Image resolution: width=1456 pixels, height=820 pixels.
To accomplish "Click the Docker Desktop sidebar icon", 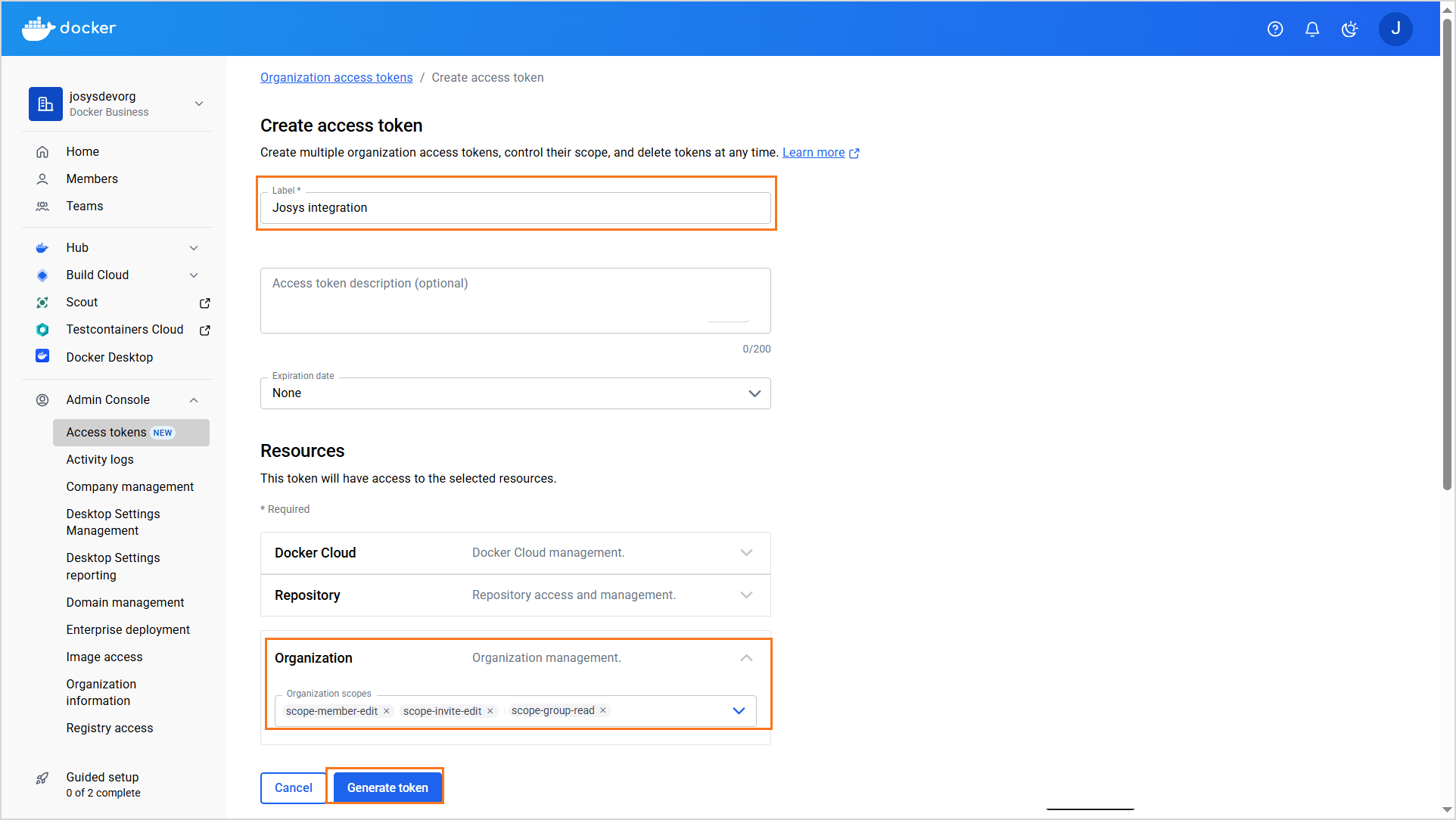I will [42, 356].
